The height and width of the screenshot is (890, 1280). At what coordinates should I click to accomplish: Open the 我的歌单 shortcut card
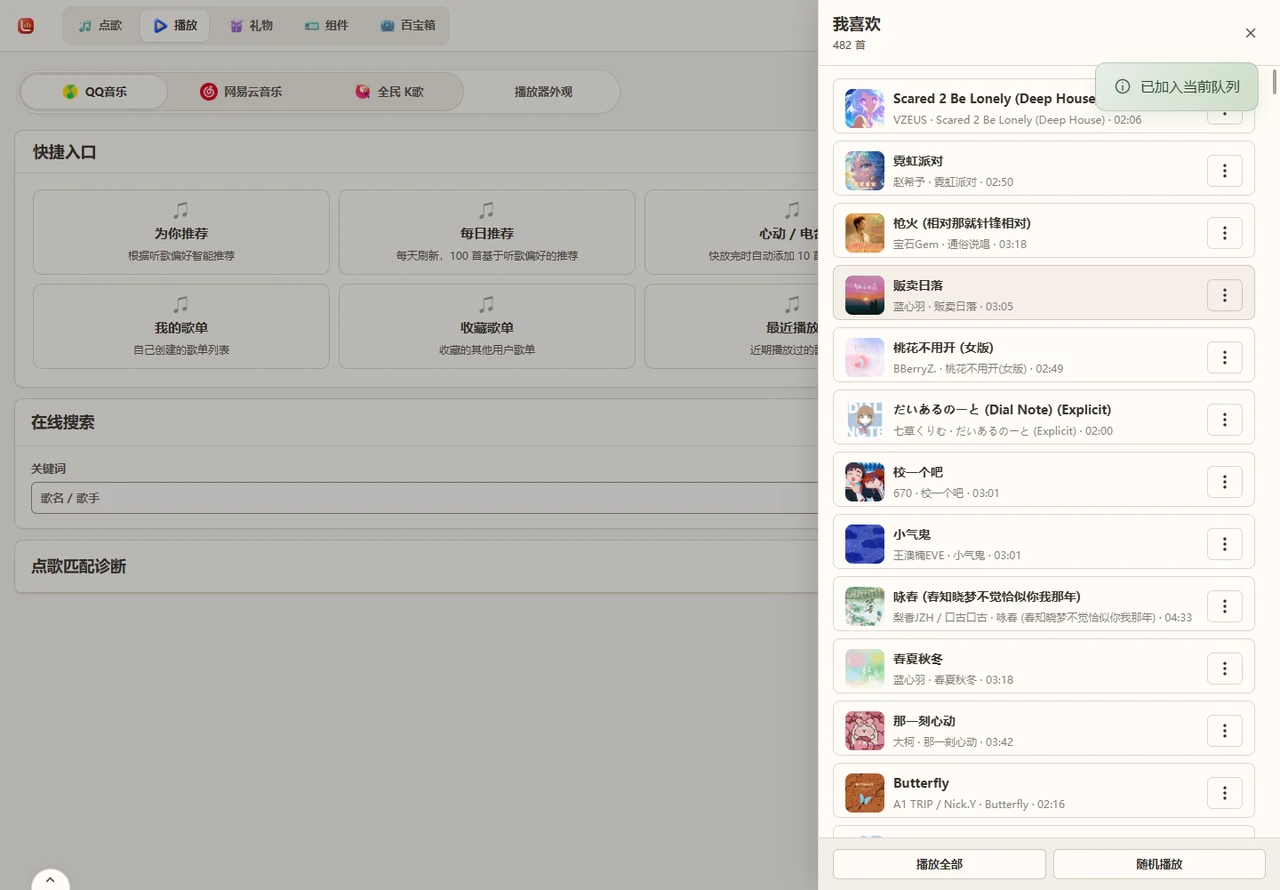click(181, 326)
